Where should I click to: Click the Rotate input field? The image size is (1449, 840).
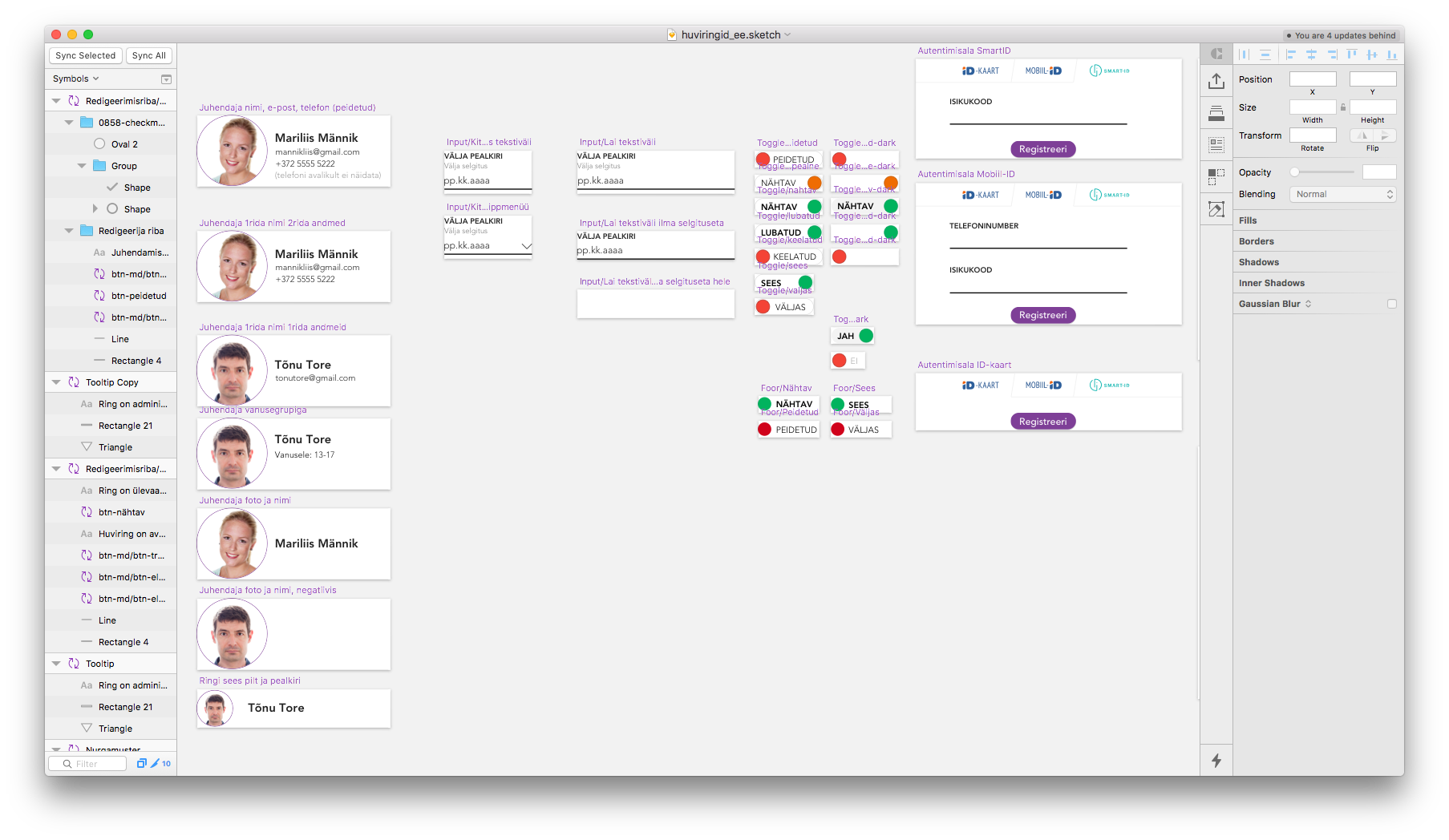(1313, 135)
